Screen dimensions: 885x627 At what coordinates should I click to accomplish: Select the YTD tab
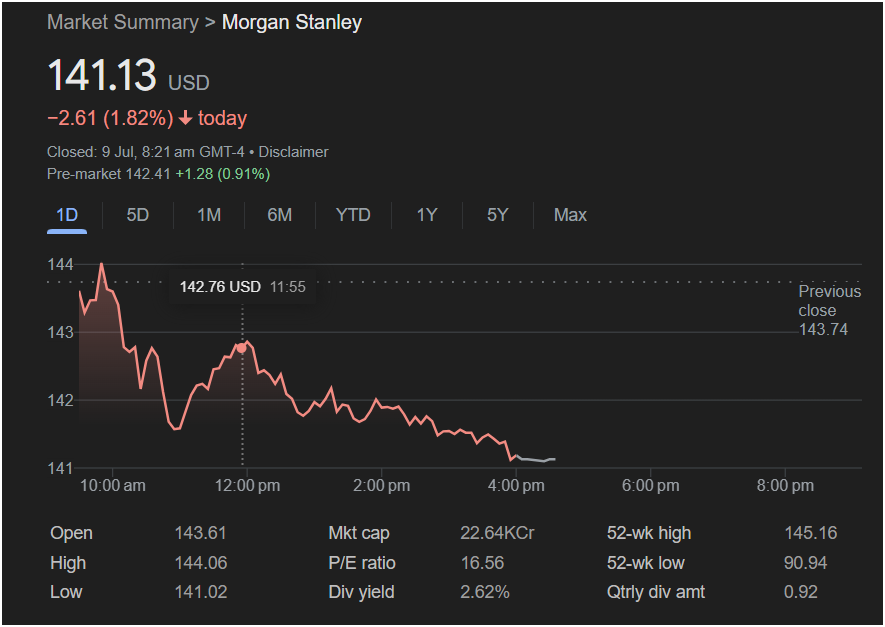pyautogui.click(x=353, y=215)
